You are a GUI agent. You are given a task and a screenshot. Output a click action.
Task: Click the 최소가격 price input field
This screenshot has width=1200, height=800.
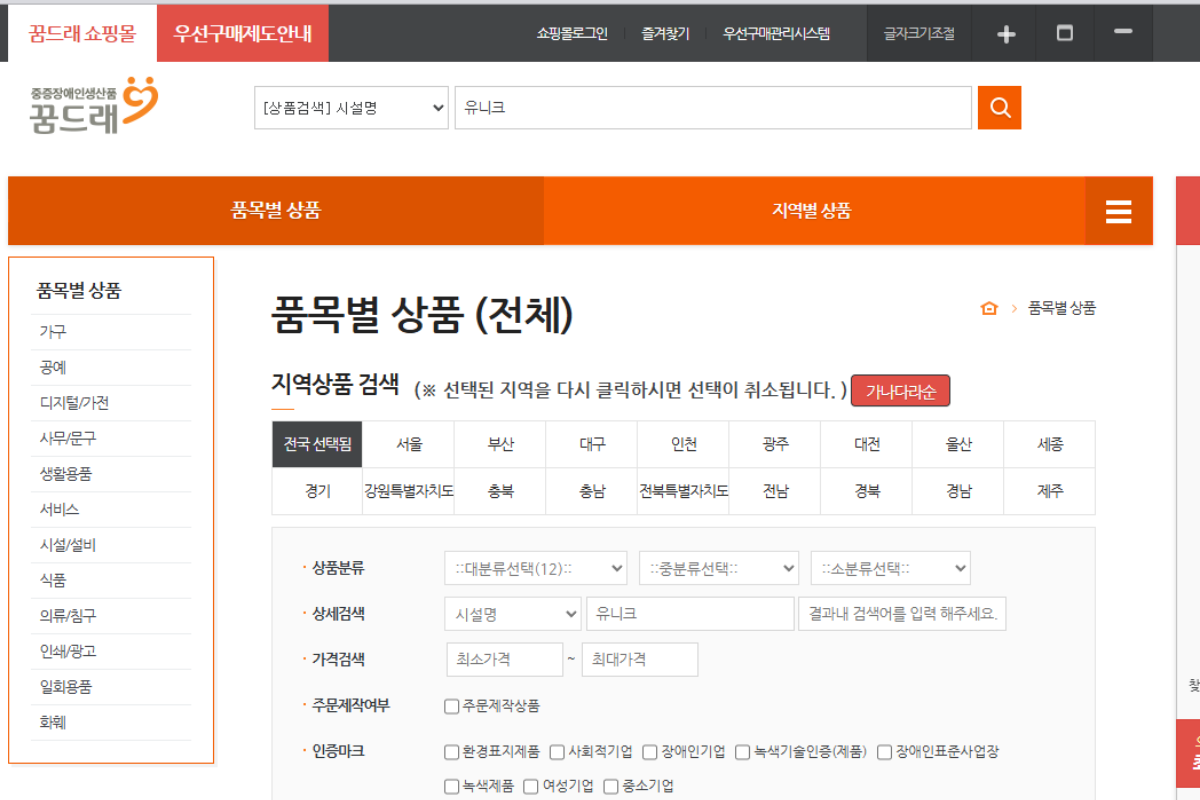click(505, 660)
